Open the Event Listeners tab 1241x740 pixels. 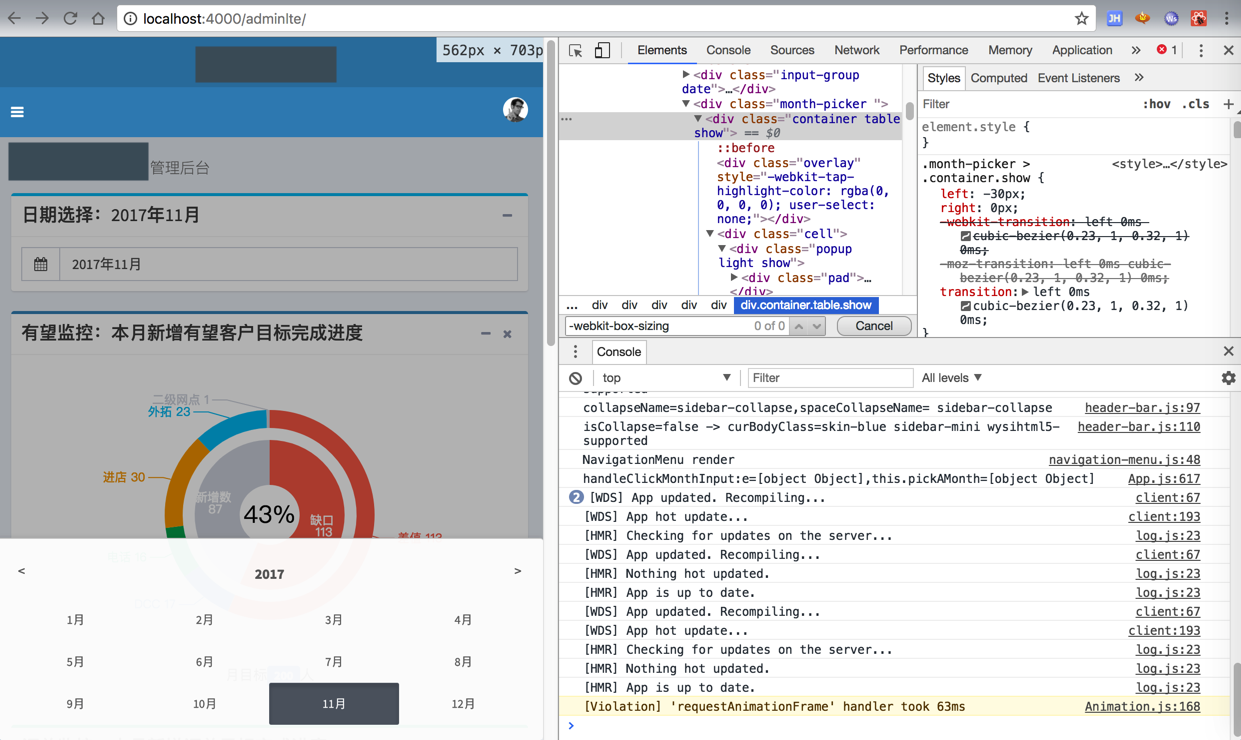1078,78
